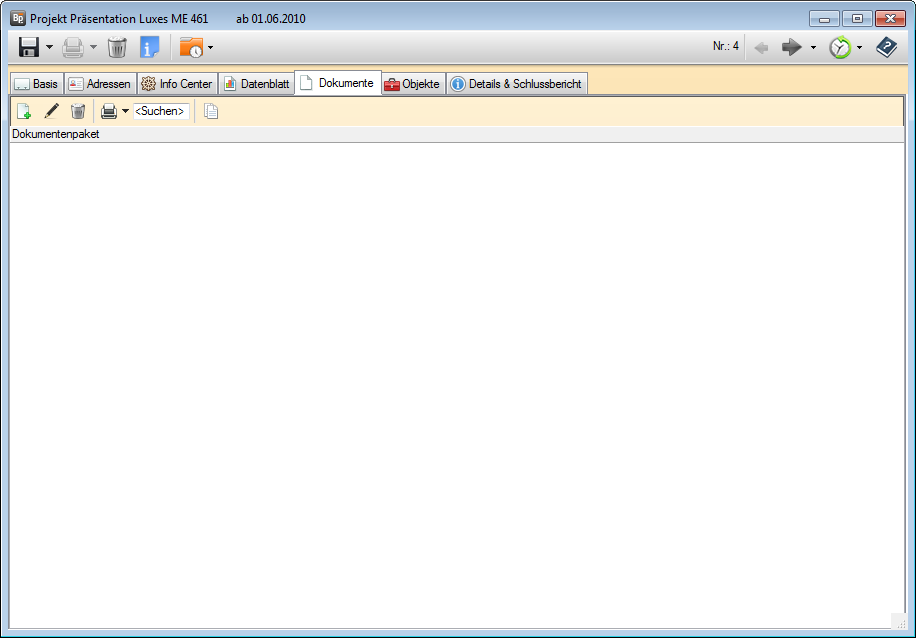Expand the save button dropdown arrow
The image size is (916, 638).
tap(50, 47)
